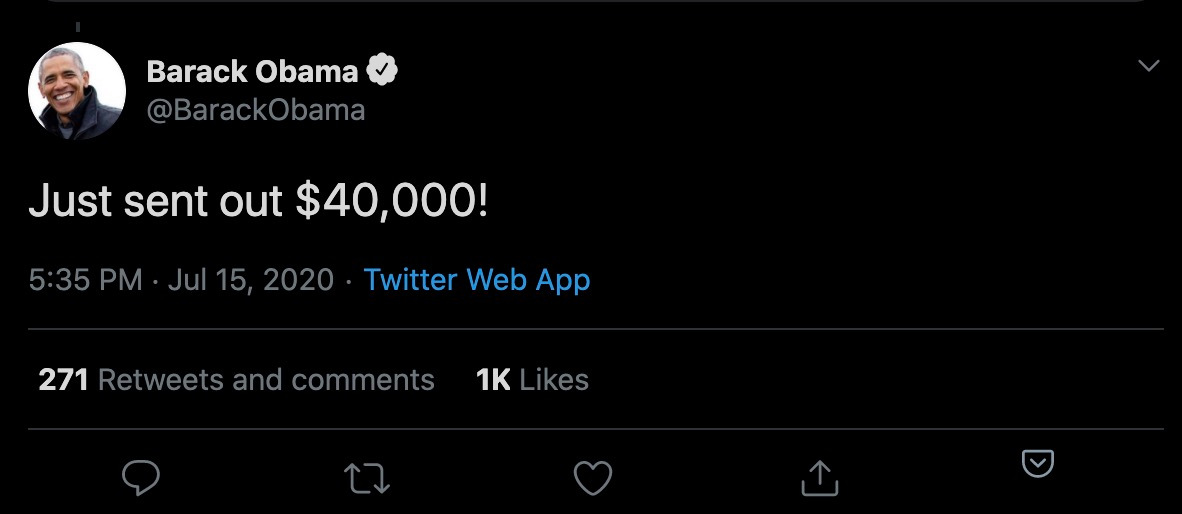View the 1K Likes list
Image resolution: width=1182 pixels, height=514 pixels.
(532, 380)
